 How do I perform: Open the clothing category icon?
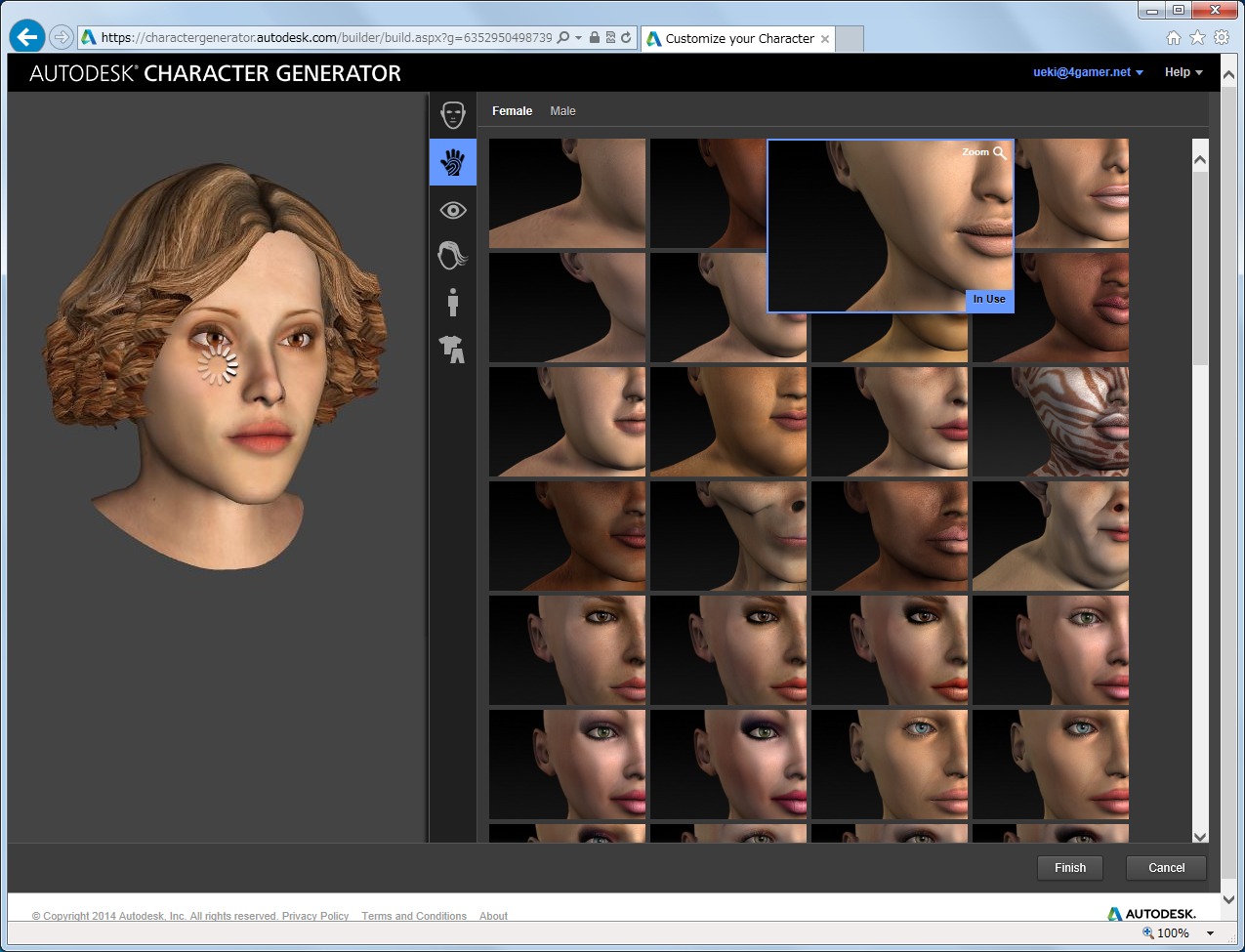click(452, 349)
